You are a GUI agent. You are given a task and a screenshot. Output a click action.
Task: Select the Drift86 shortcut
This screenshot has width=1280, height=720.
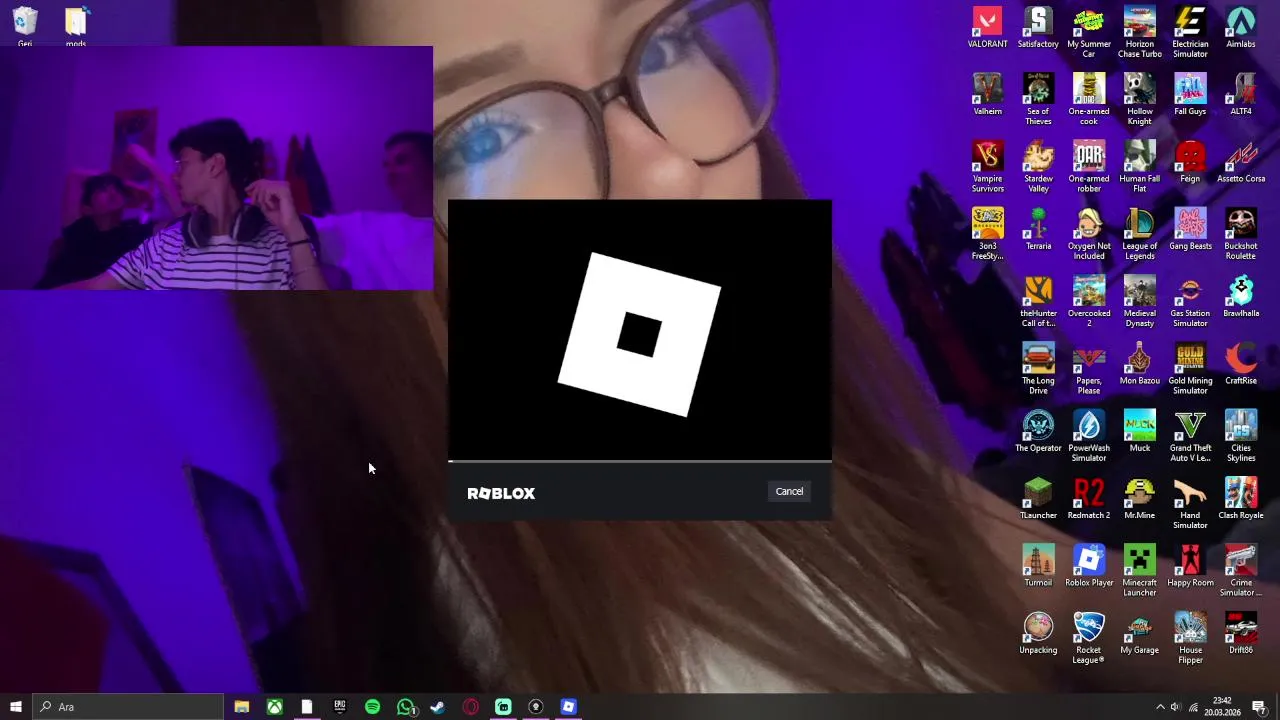click(x=1241, y=633)
